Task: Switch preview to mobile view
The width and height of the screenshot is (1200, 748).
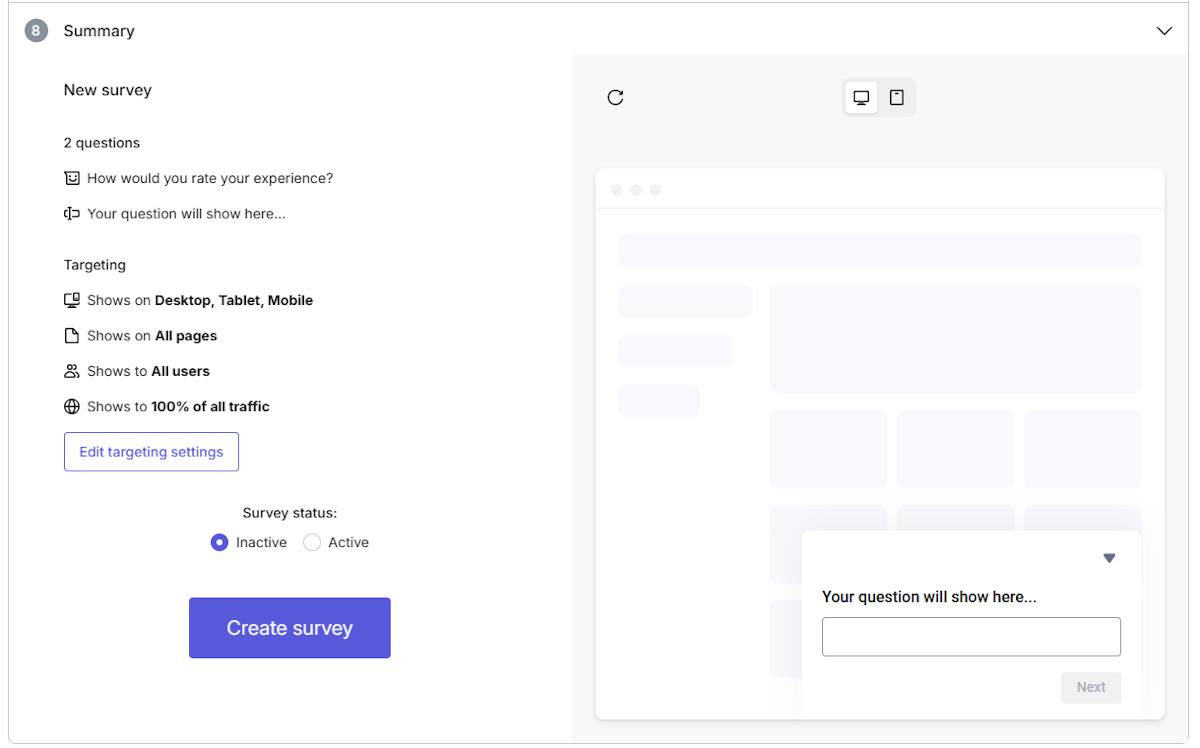Action: 896,97
